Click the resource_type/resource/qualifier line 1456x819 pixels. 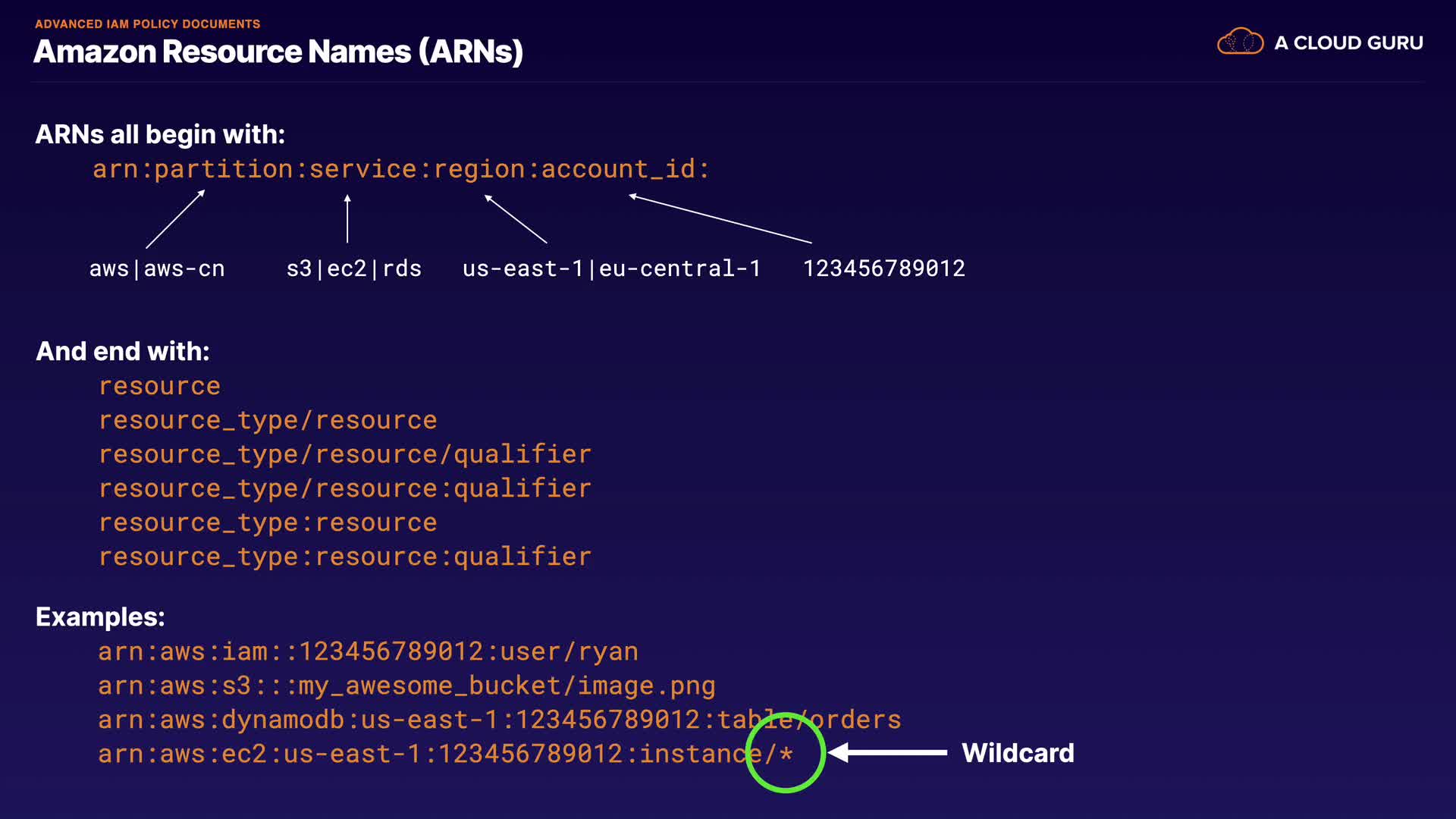345,454
